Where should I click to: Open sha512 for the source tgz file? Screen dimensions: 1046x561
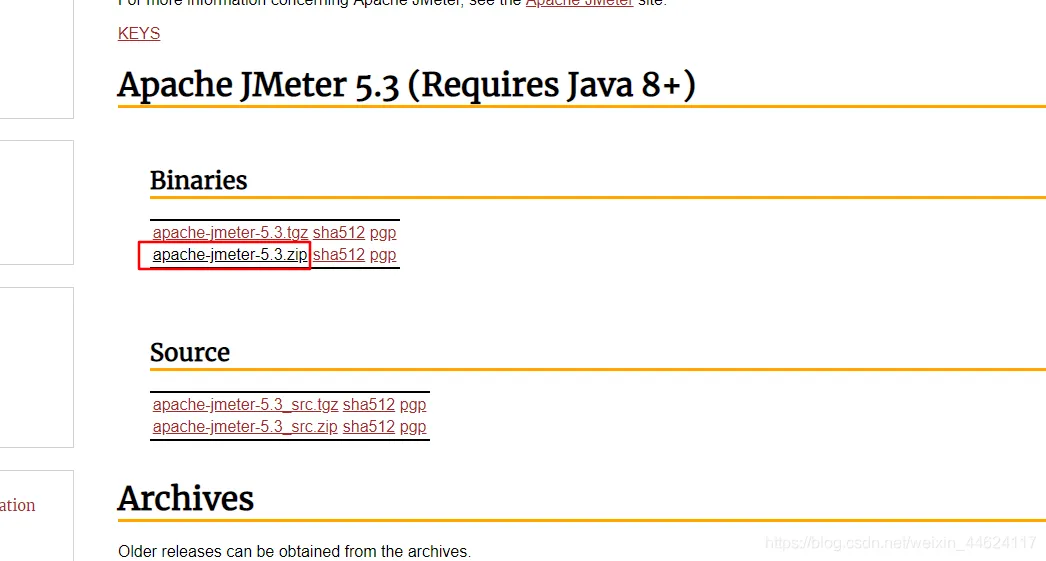pos(369,404)
